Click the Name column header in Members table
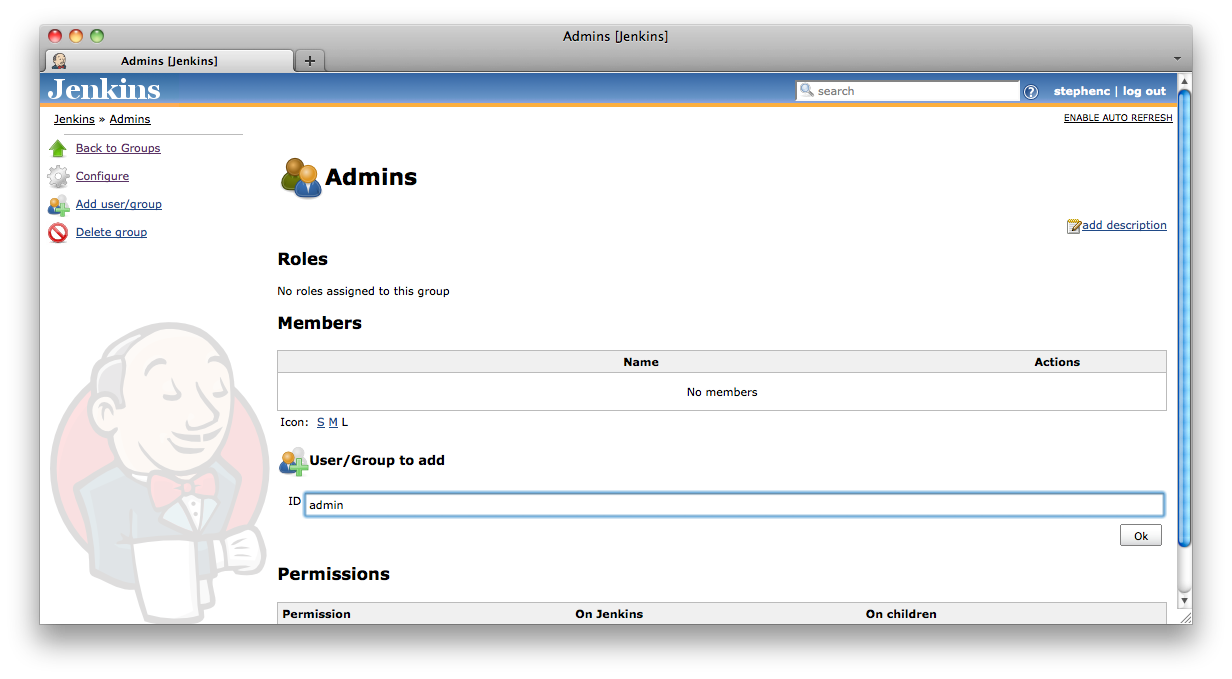This screenshot has width=1232, height=679. (641, 362)
